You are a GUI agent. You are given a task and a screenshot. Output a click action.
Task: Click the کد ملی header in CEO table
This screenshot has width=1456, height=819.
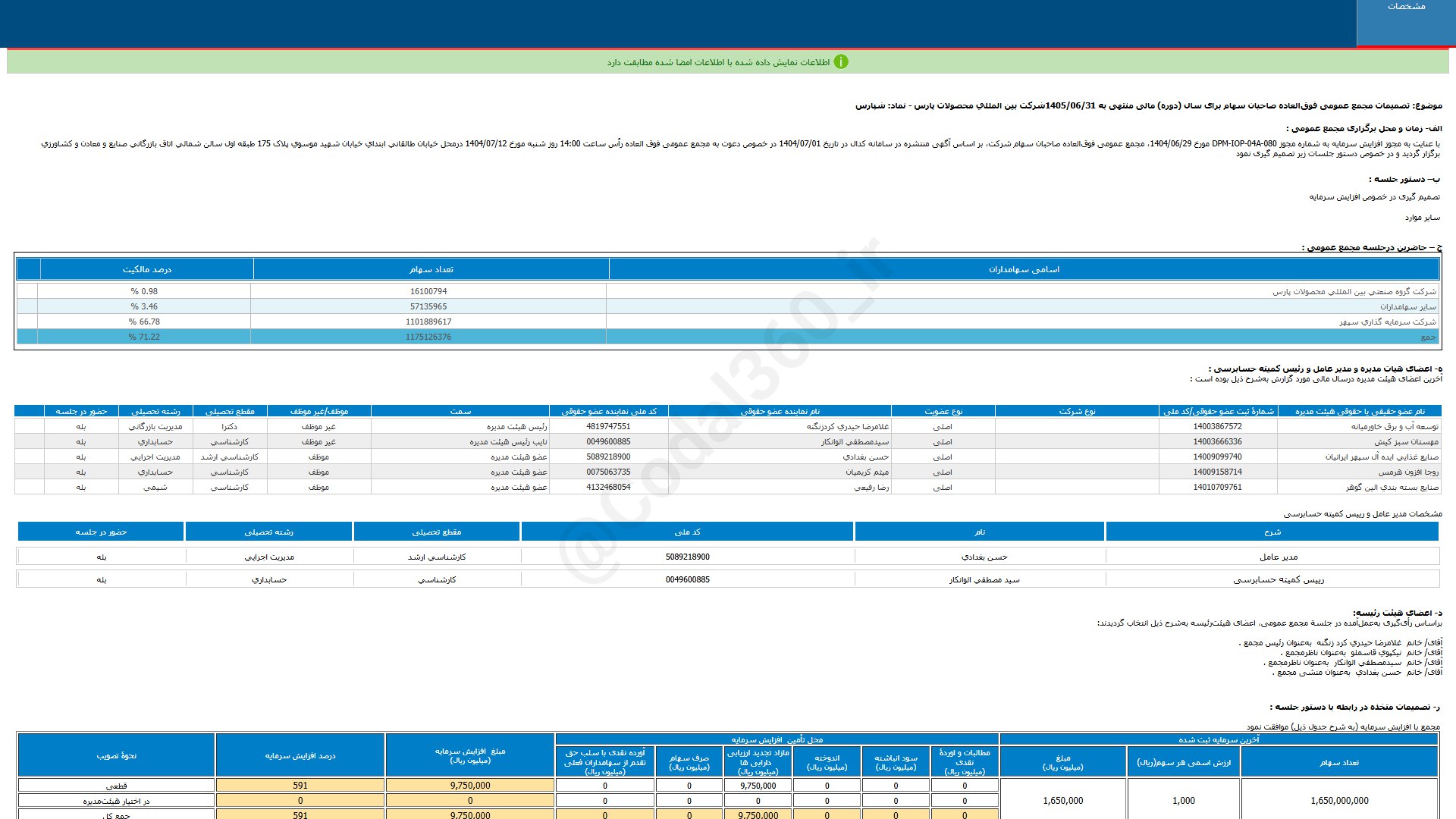coord(687,532)
